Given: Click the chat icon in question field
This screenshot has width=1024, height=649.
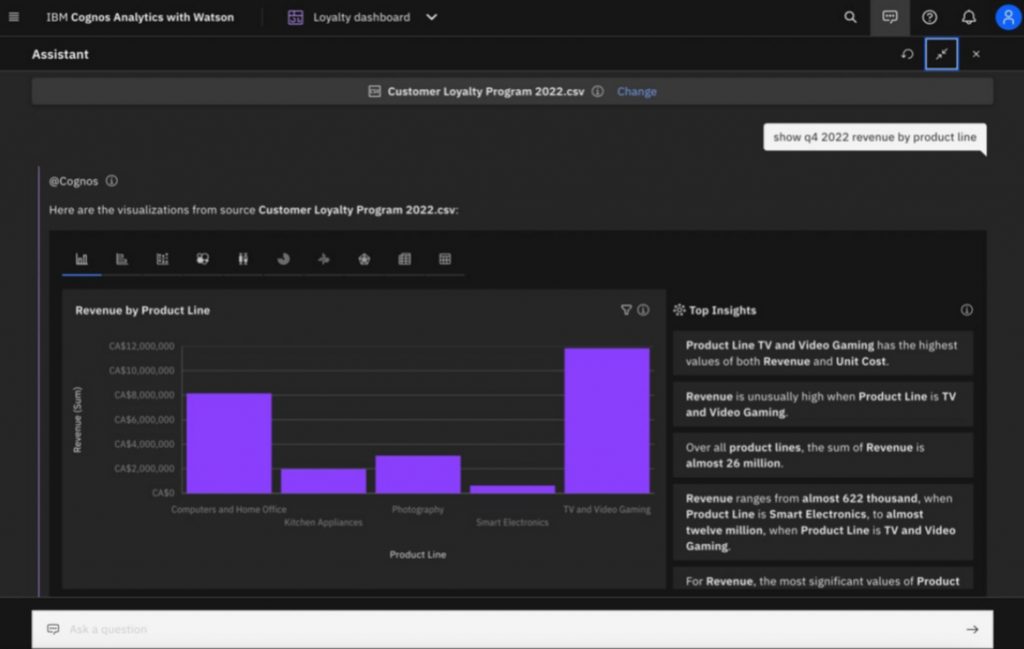Looking at the screenshot, I should click(53, 629).
